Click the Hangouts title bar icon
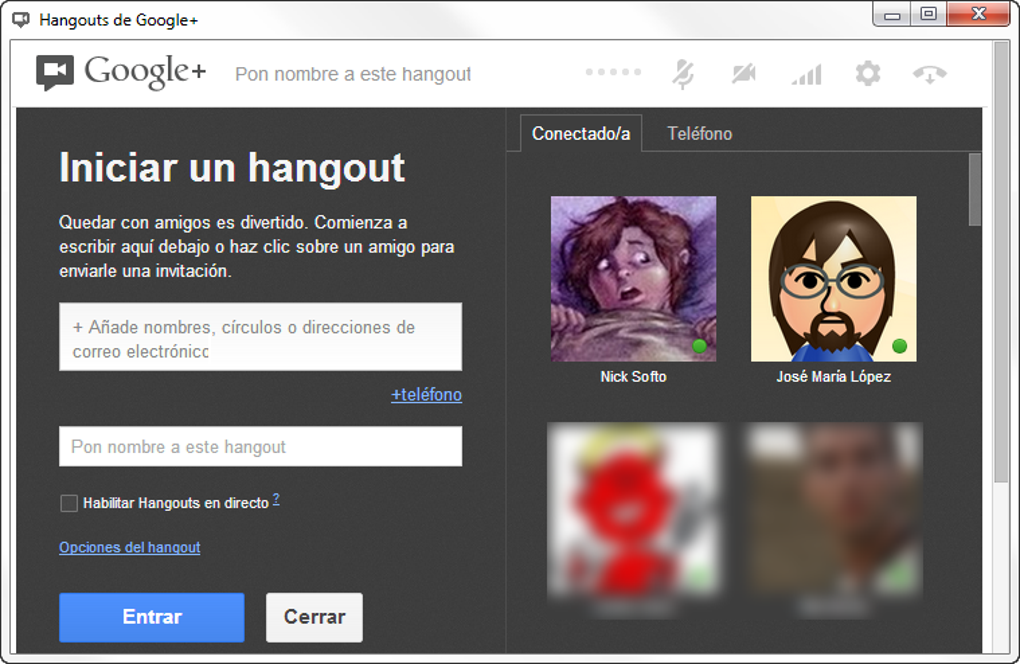This screenshot has width=1020, height=664. tap(21, 20)
